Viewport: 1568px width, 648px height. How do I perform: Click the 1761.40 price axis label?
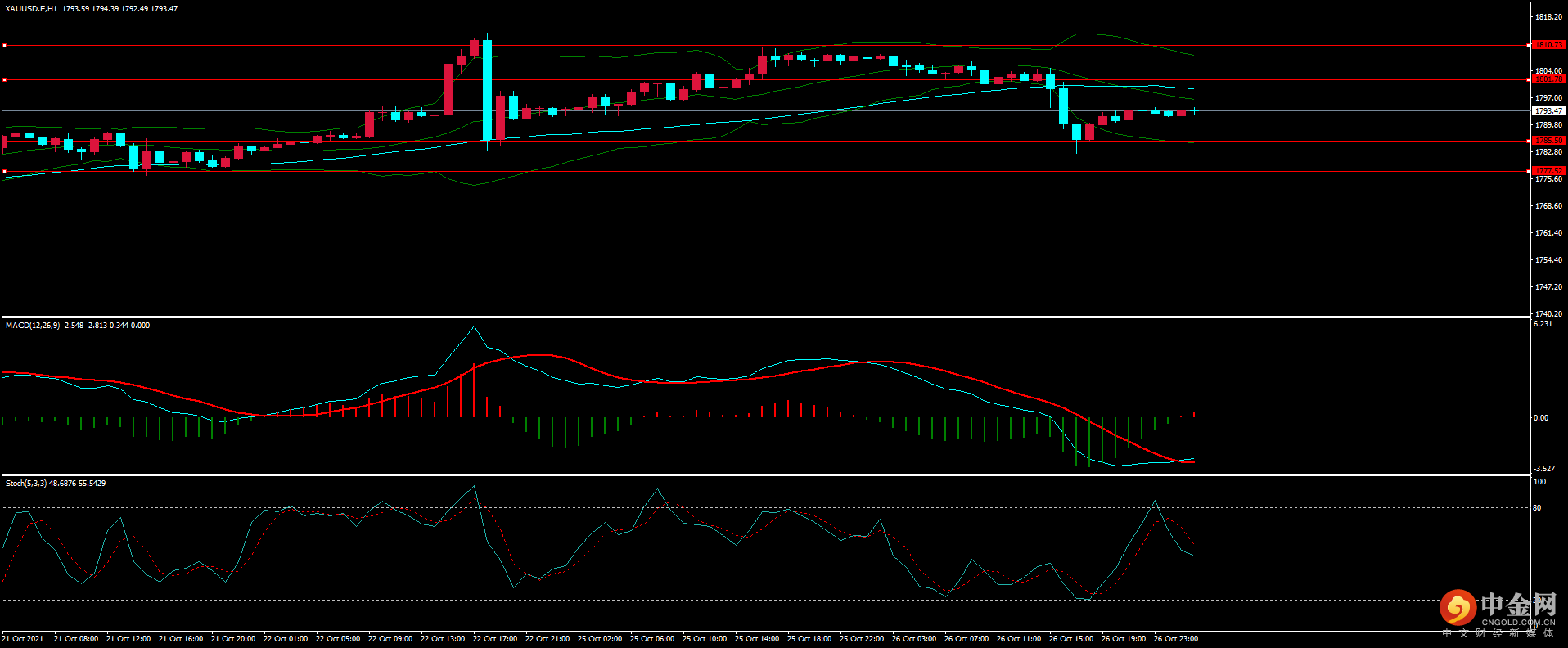tap(1548, 233)
